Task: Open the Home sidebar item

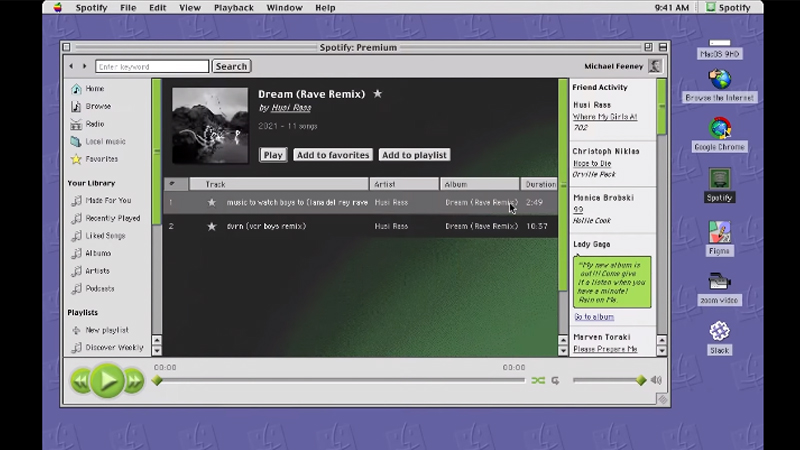Action: click(x=88, y=89)
